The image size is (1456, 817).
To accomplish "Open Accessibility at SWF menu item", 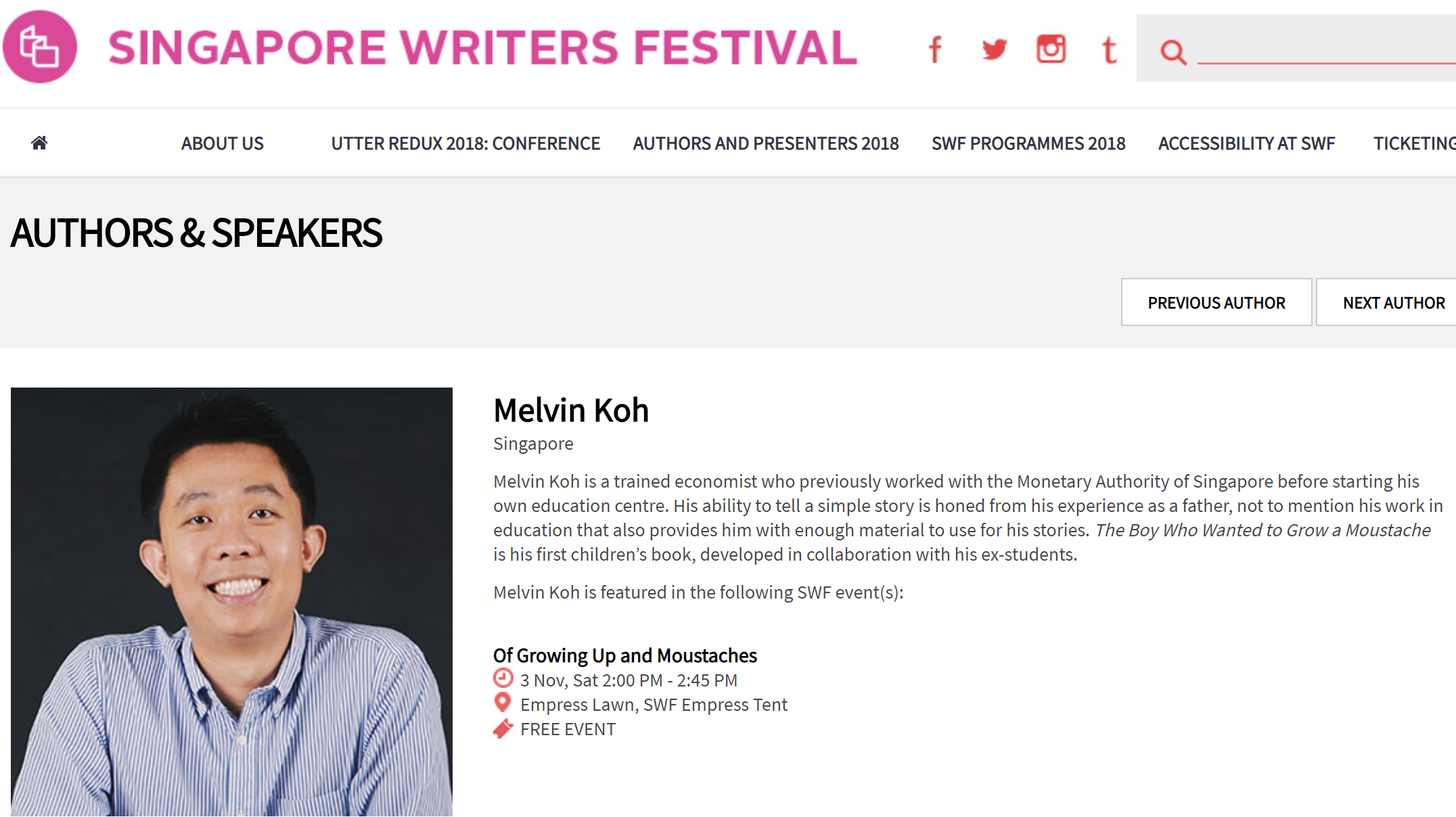I will tap(1246, 143).
